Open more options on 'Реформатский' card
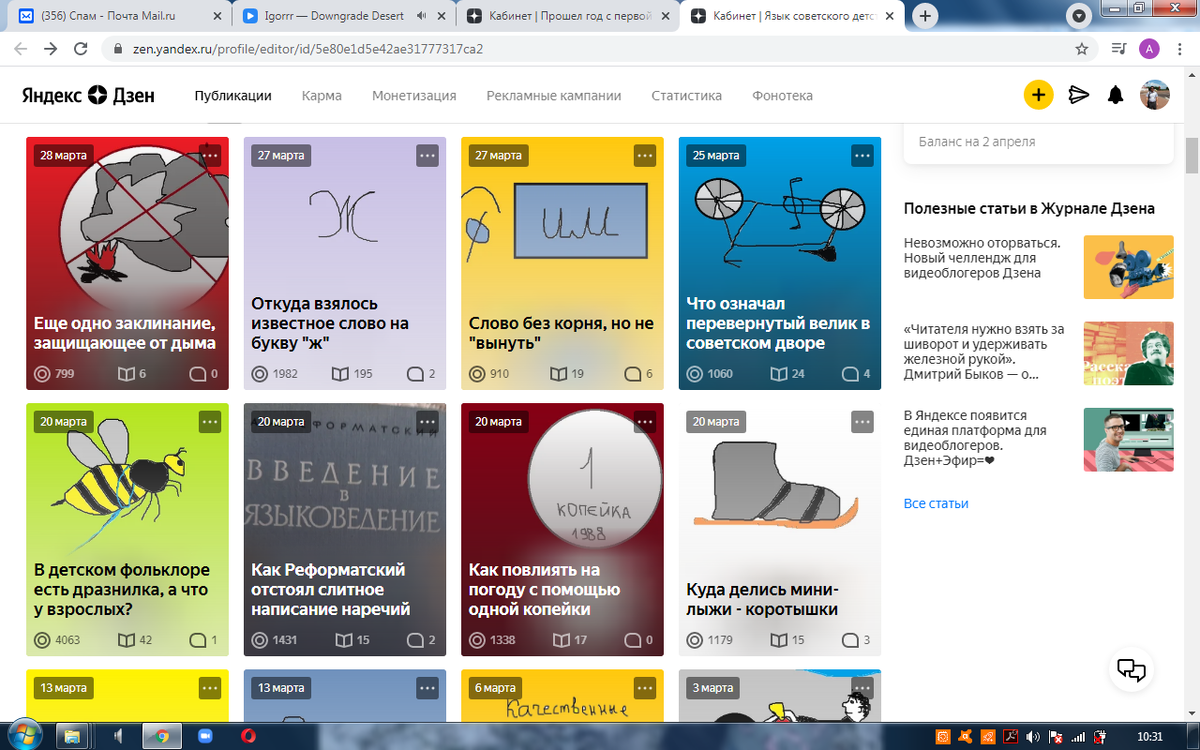 tap(427, 421)
